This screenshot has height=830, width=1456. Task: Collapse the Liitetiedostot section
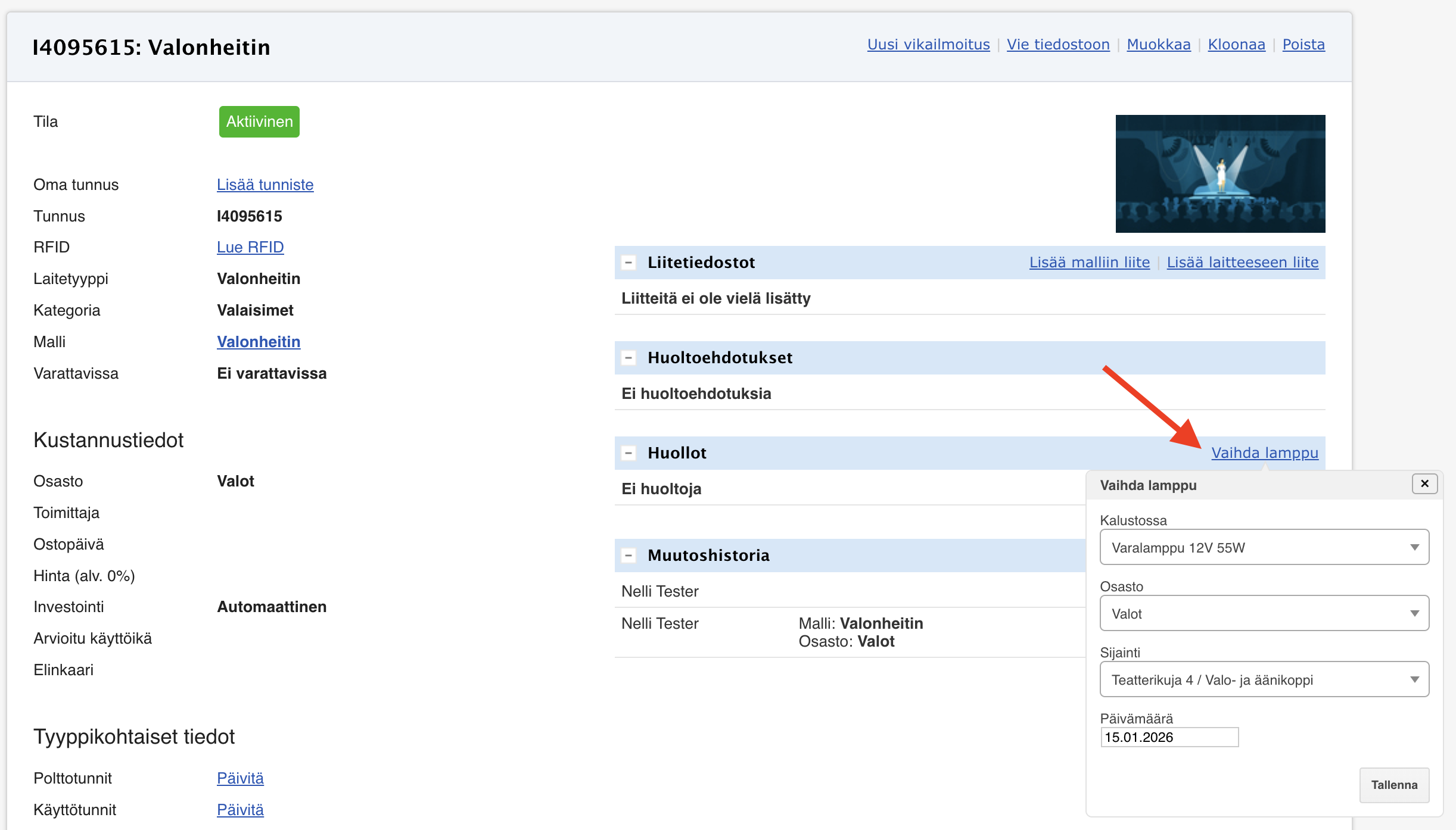(628, 263)
